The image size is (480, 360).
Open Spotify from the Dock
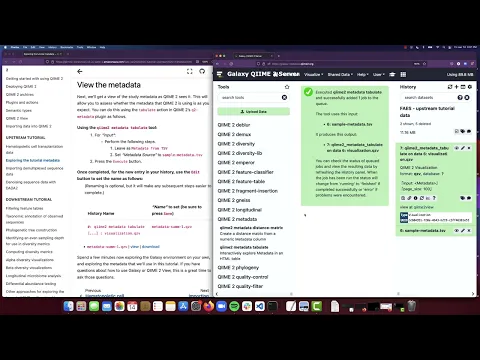pos(234,306)
